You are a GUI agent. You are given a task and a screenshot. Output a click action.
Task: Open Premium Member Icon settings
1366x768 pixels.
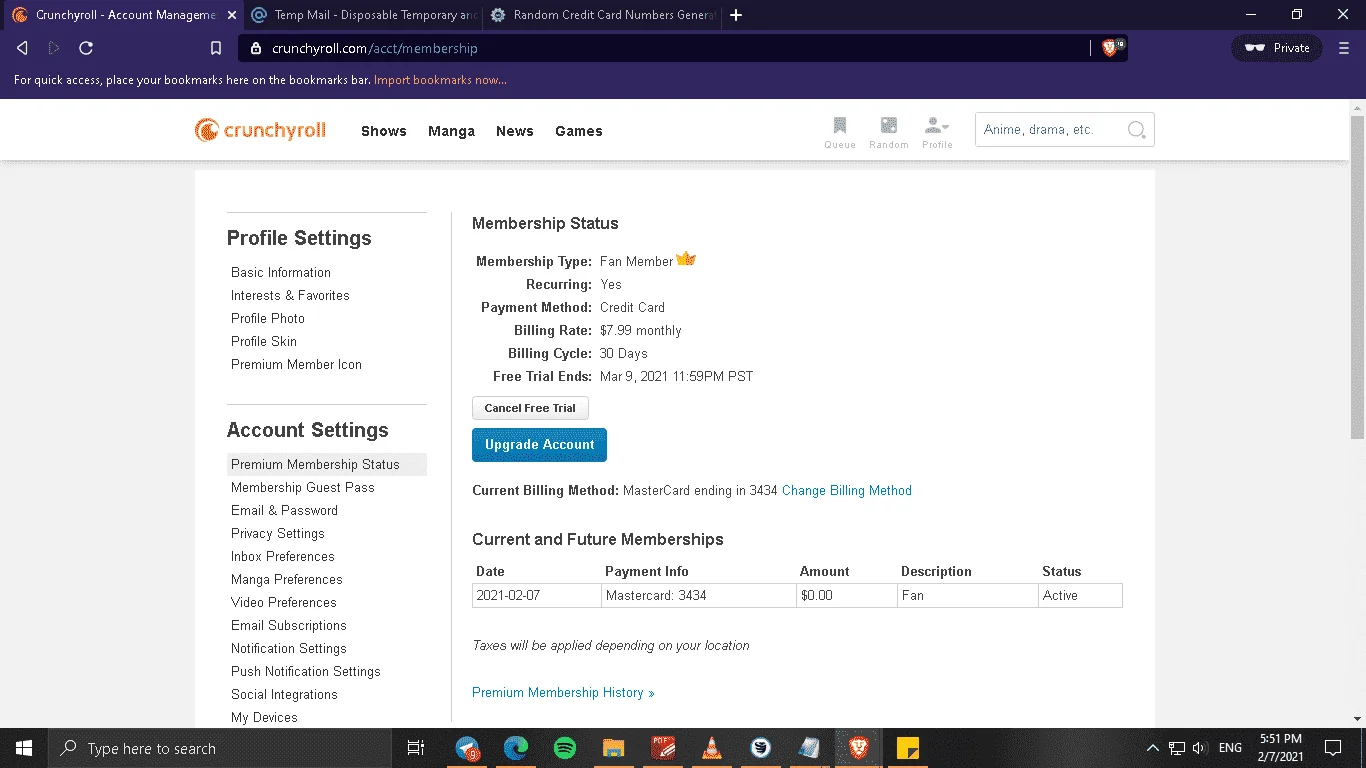pyautogui.click(x=296, y=364)
